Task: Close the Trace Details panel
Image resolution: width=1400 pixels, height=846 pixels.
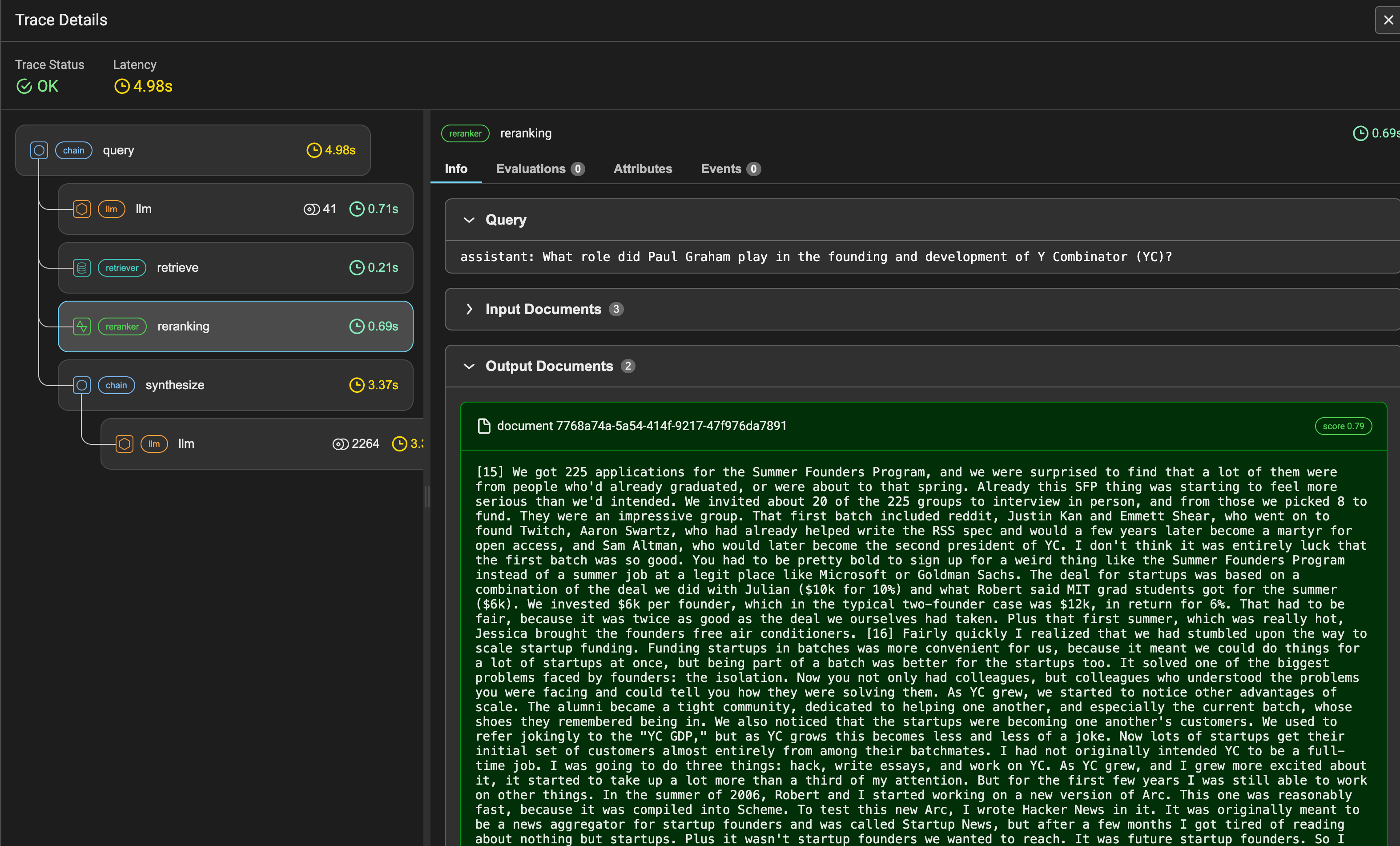Action: [x=1388, y=20]
